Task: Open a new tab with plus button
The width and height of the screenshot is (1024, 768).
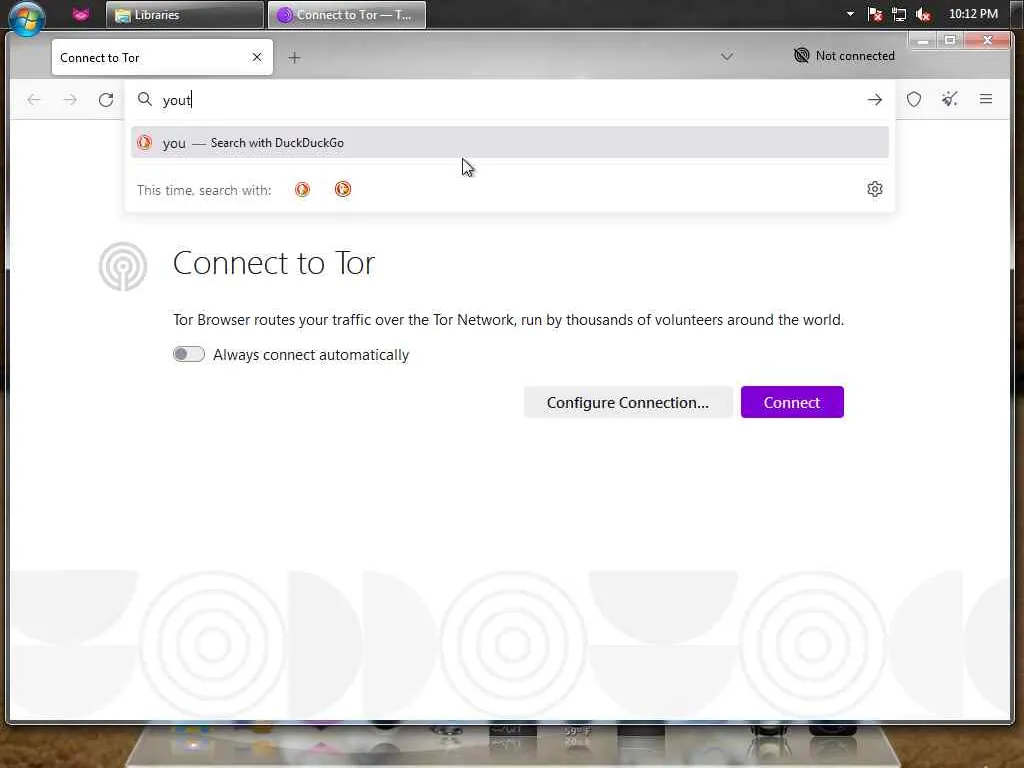Action: coord(295,57)
